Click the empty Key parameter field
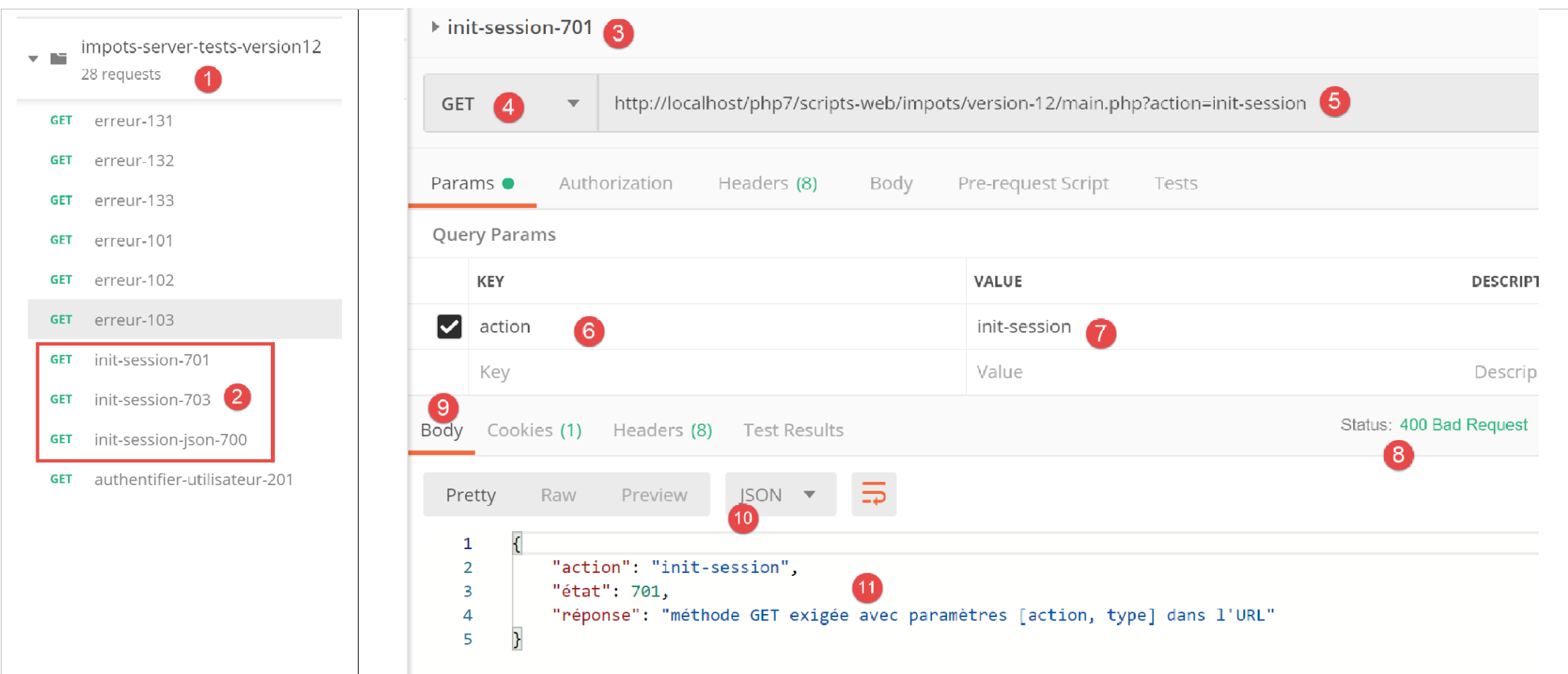Screen dimensions: 1568x674 [x=711, y=372]
